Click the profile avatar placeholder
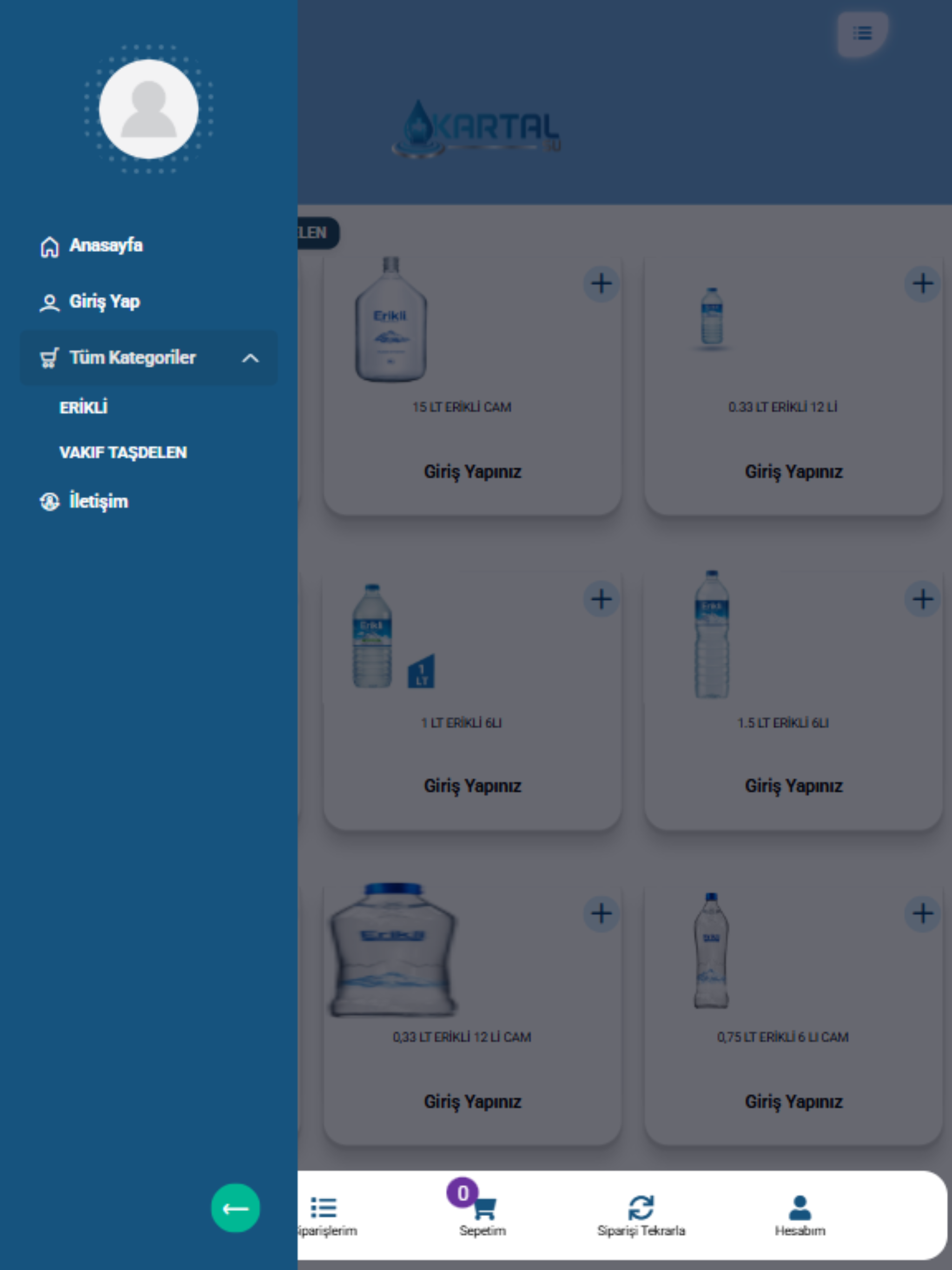This screenshot has width=952, height=1270. tap(149, 109)
